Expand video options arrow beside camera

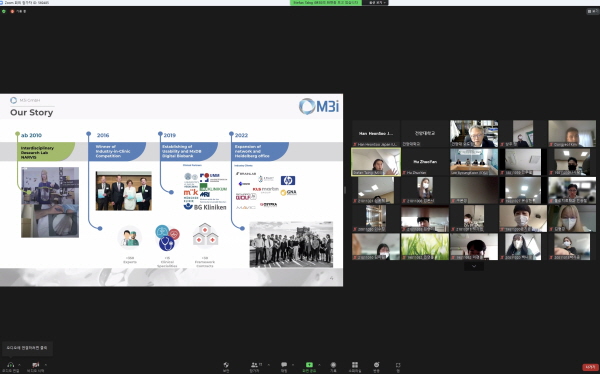click(x=46, y=364)
